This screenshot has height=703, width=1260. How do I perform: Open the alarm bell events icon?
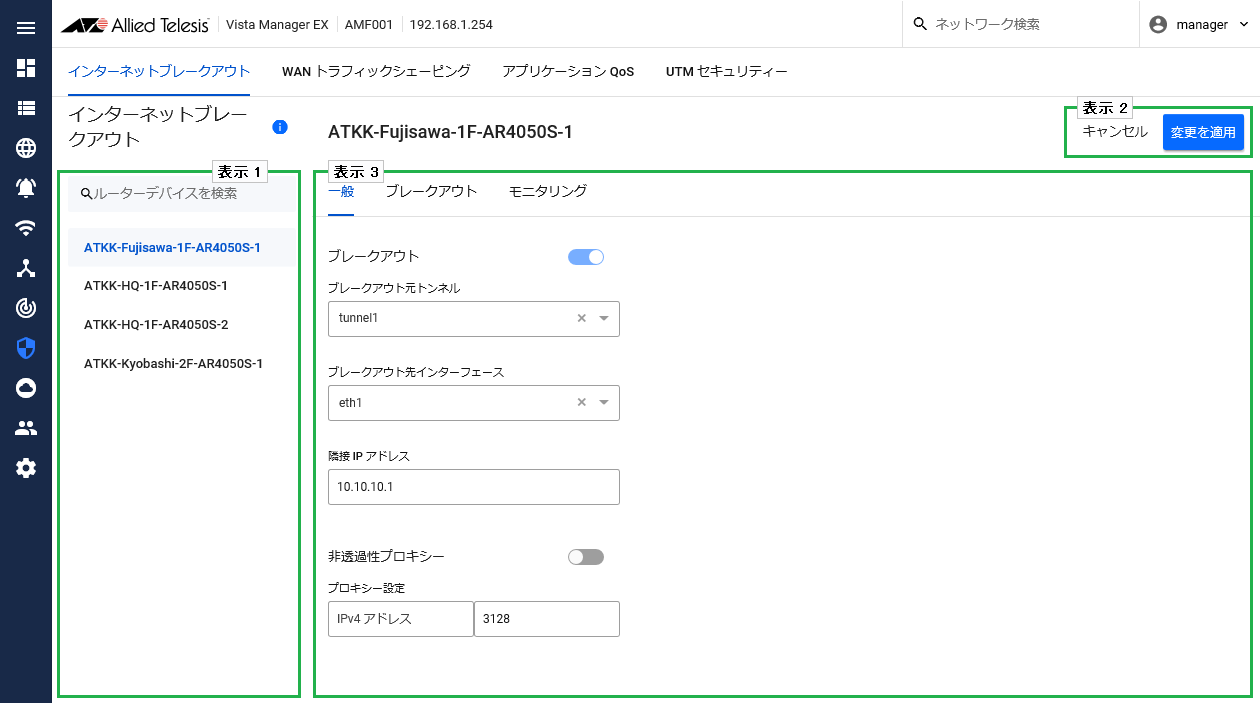[x=26, y=188]
